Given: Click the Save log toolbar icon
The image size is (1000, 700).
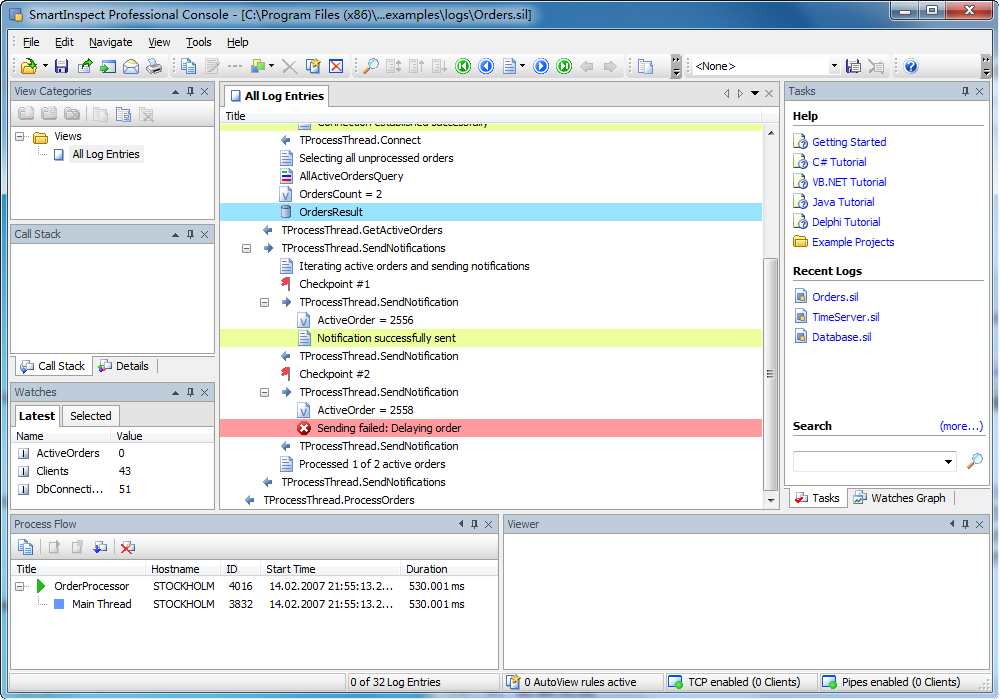Looking at the screenshot, I should (x=61, y=67).
